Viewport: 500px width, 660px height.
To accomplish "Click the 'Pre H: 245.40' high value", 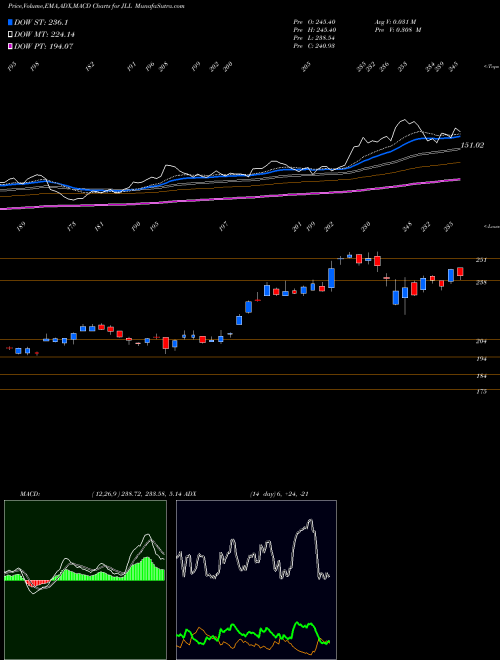I will (314, 30).
